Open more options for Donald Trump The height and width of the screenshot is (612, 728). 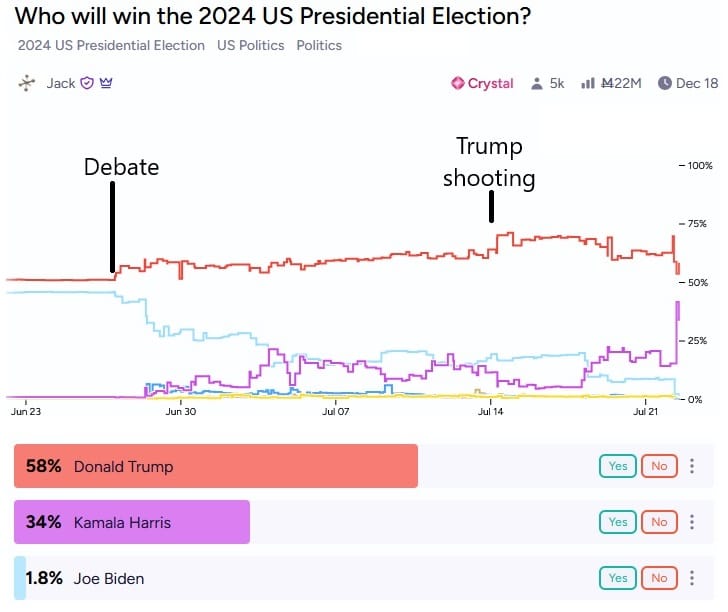point(691,466)
